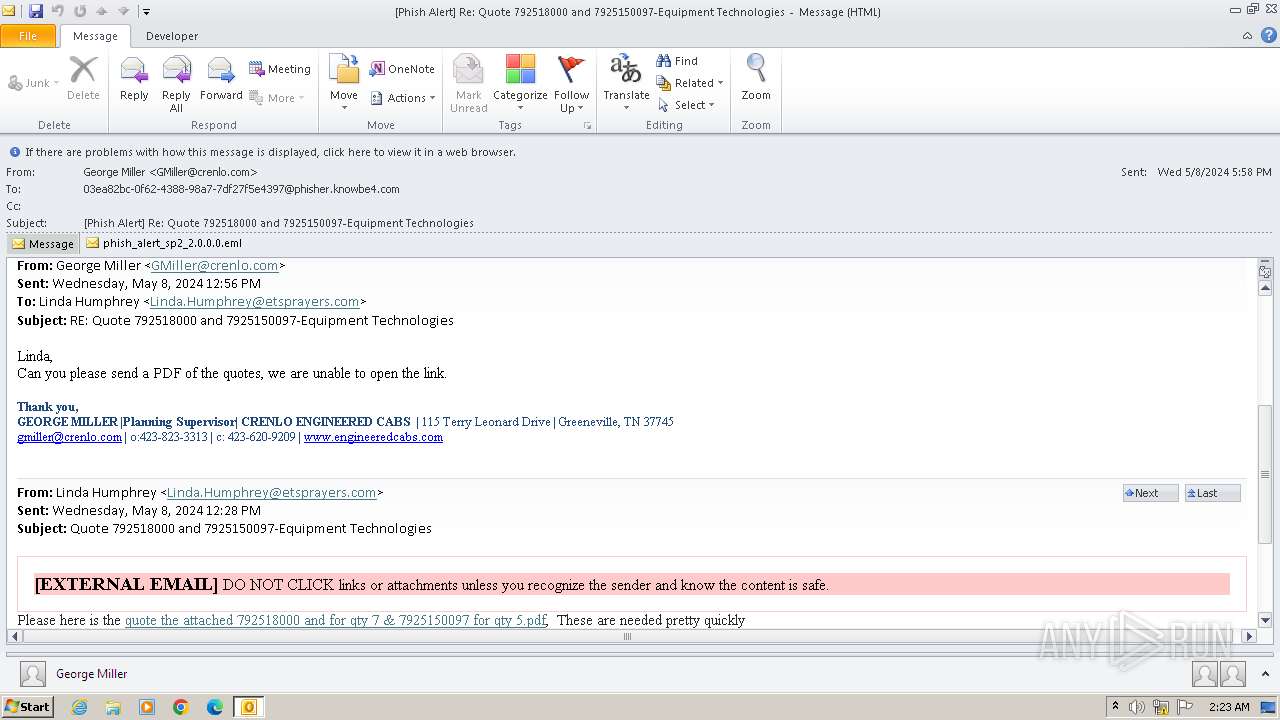Click the volume speaker tray icon
This screenshot has height=720, width=1280.
point(1137,707)
